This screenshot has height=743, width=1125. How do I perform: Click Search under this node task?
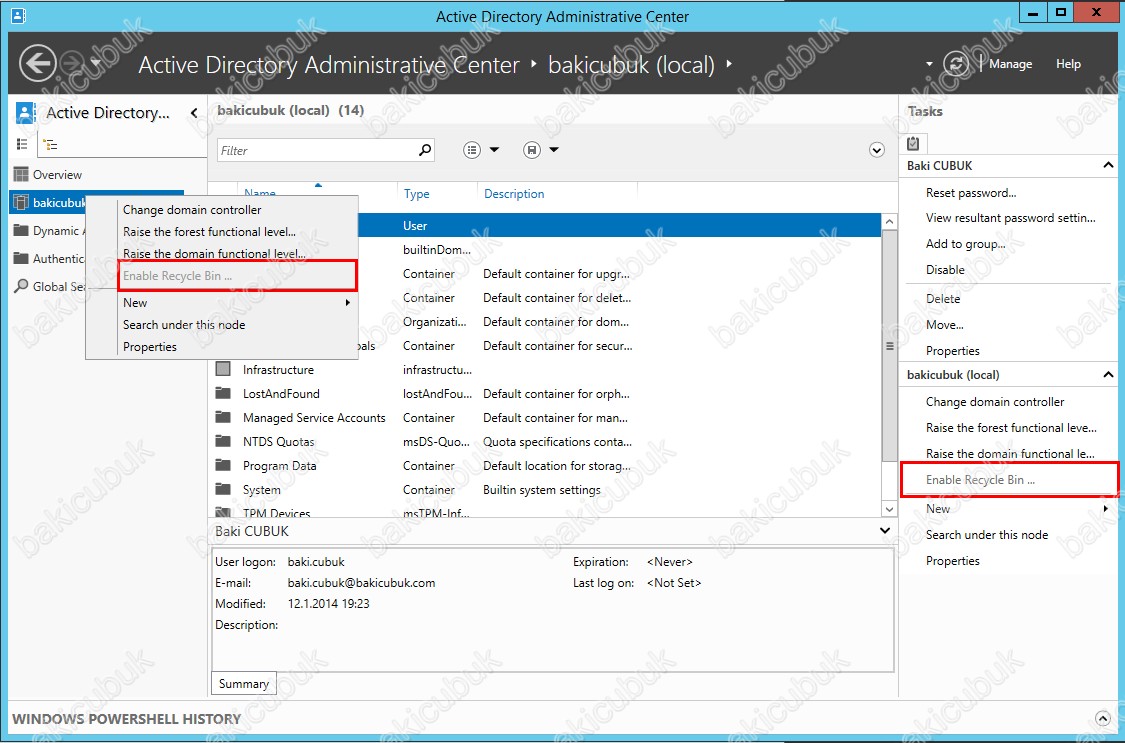click(x=987, y=534)
